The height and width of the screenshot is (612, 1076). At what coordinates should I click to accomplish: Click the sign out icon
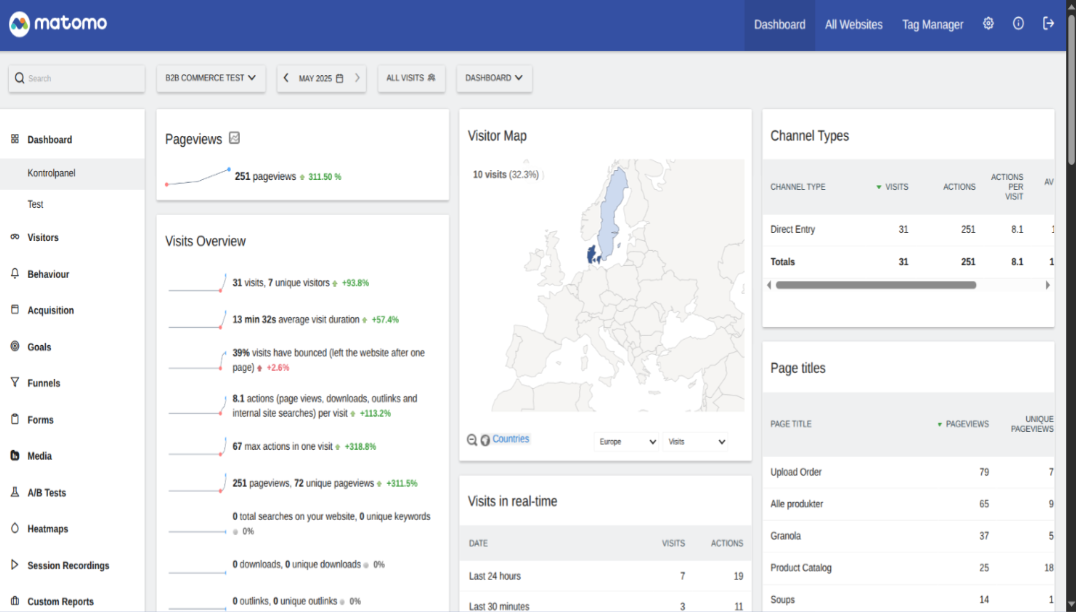coord(1048,24)
